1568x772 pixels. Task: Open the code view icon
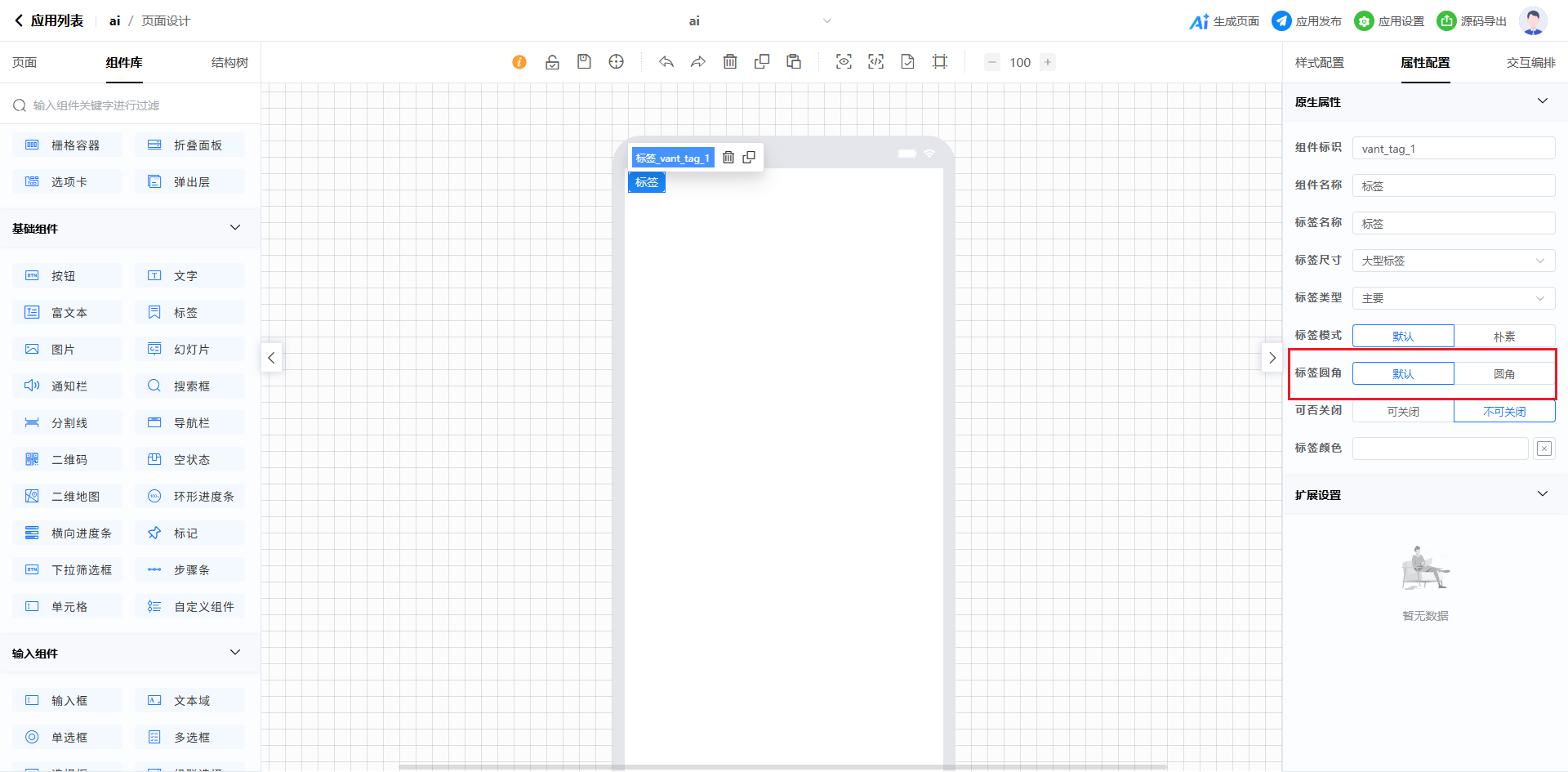pyautogui.click(x=875, y=62)
